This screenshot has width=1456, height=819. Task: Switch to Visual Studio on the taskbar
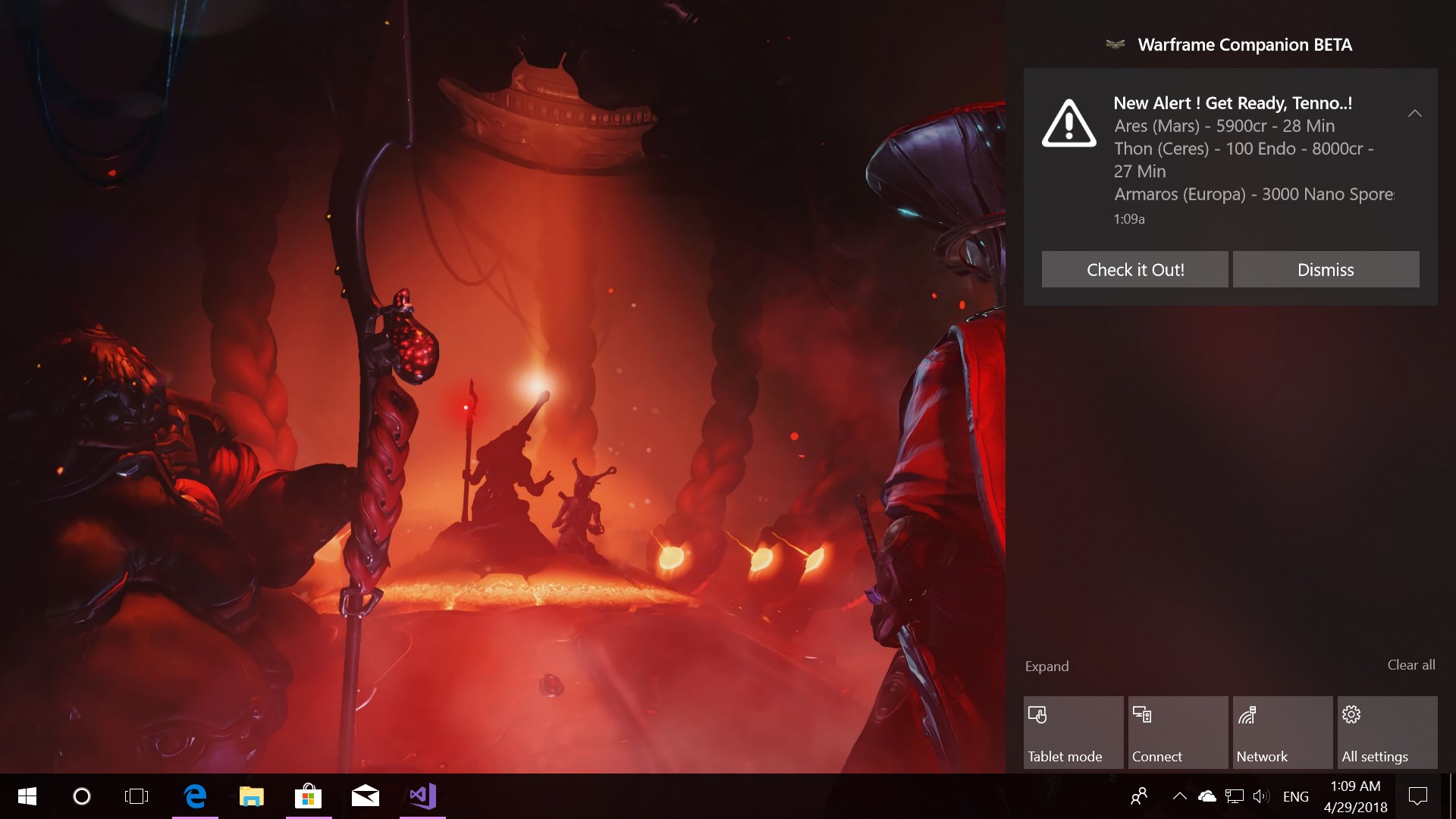422,796
